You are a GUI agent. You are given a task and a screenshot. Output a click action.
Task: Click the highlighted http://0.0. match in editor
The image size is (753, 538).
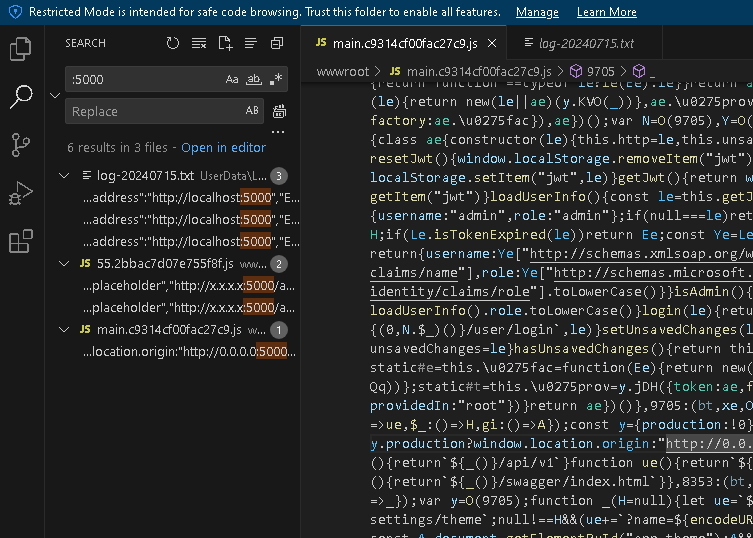(709, 444)
